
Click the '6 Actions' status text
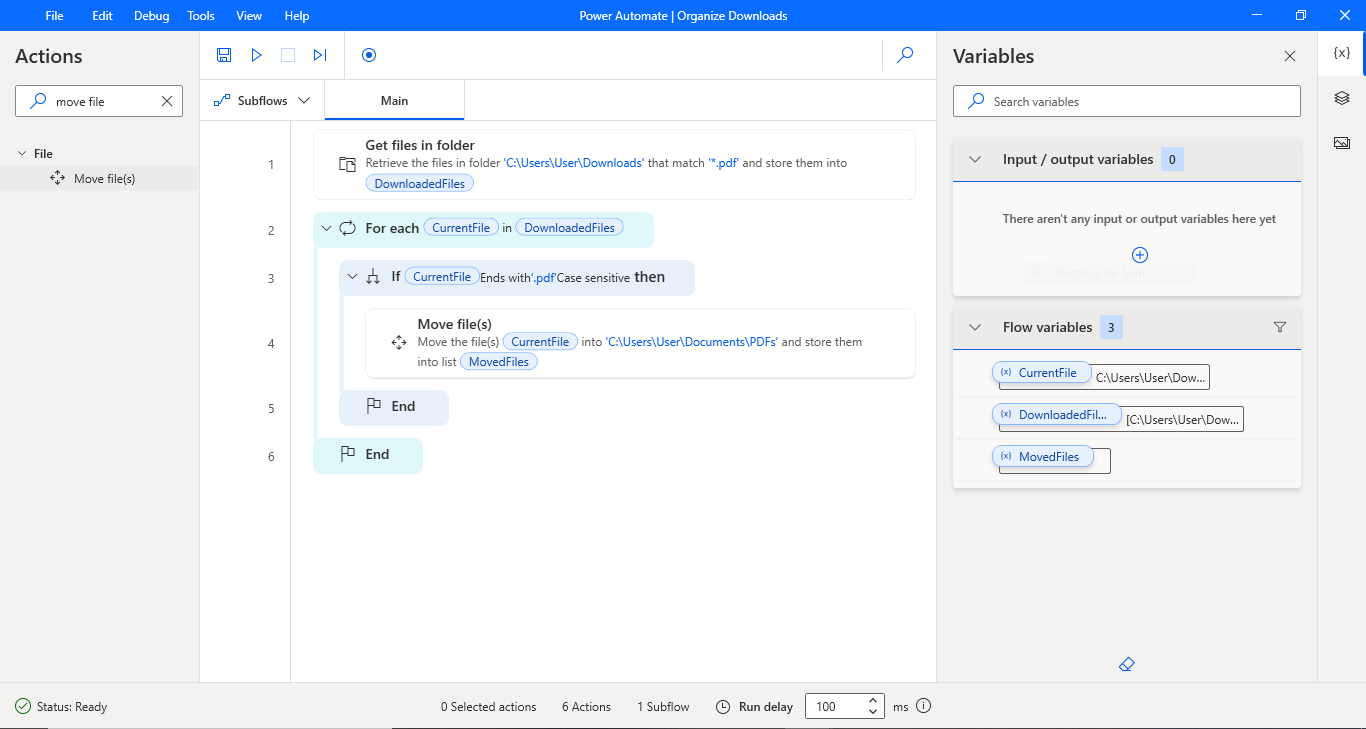(586, 707)
